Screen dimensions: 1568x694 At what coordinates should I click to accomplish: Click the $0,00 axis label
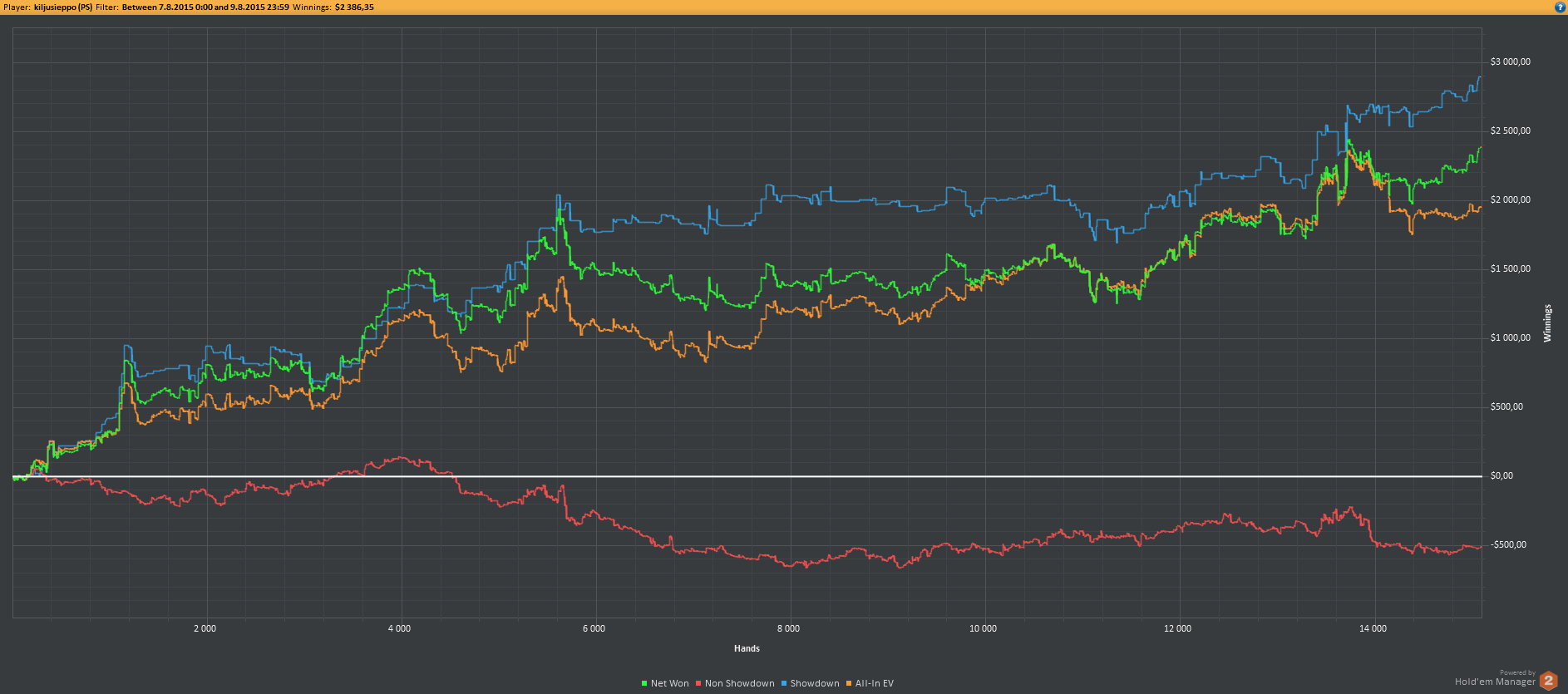click(x=1501, y=475)
